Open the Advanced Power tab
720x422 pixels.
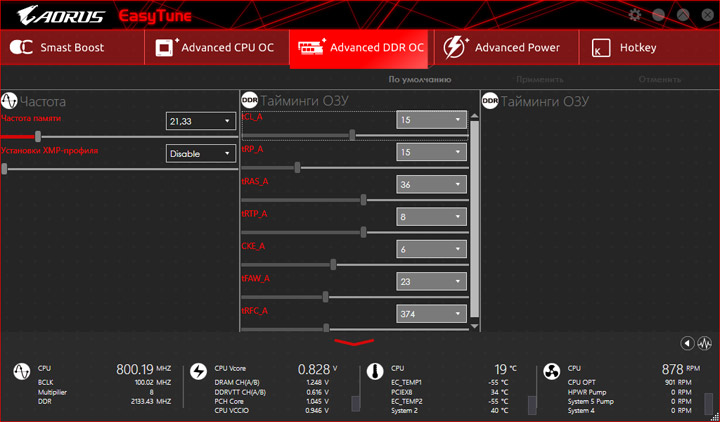click(506, 47)
